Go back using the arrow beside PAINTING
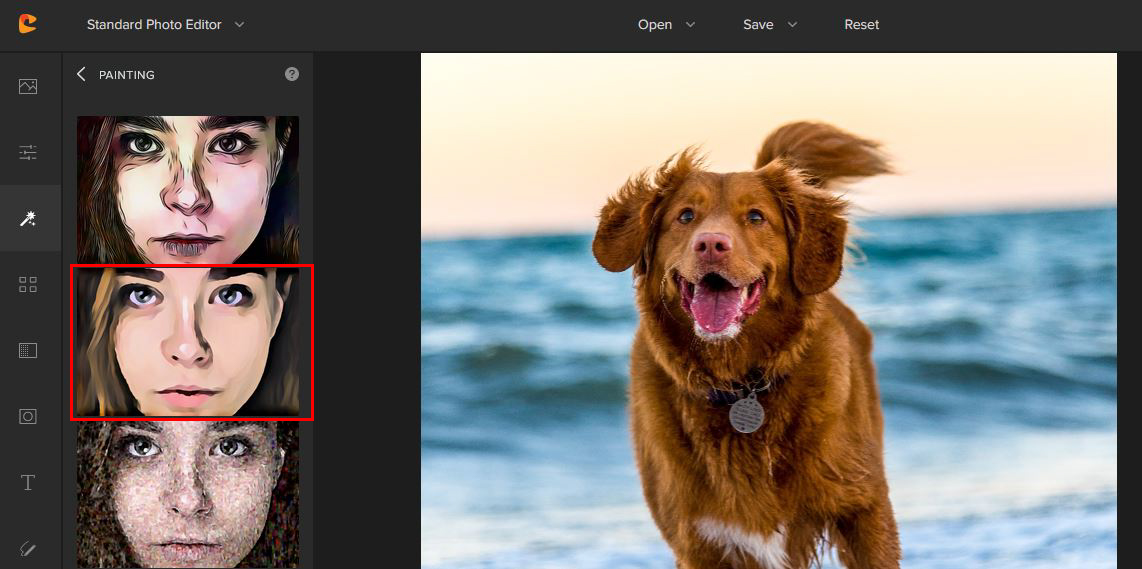 pos(81,74)
